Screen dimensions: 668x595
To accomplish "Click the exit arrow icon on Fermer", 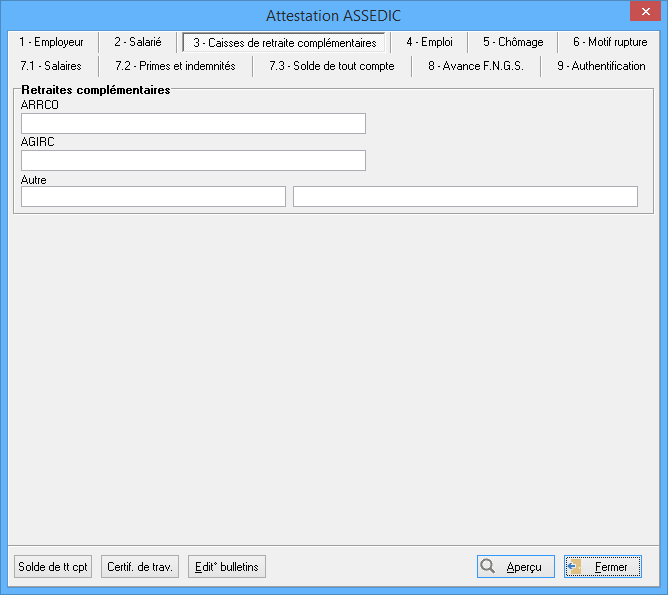I will tap(574, 566).
